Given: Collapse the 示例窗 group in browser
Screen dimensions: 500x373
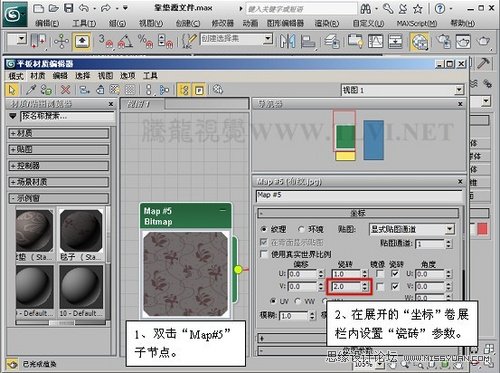Looking at the screenshot, I should click(x=59, y=198).
